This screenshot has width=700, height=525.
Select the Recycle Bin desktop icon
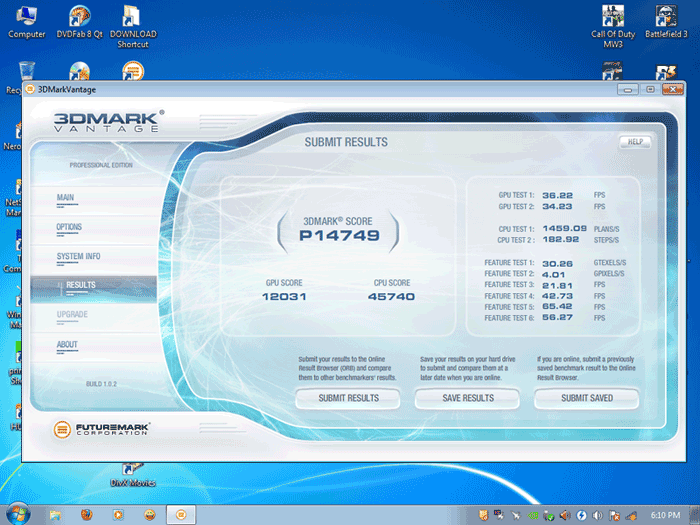coord(26,71)
